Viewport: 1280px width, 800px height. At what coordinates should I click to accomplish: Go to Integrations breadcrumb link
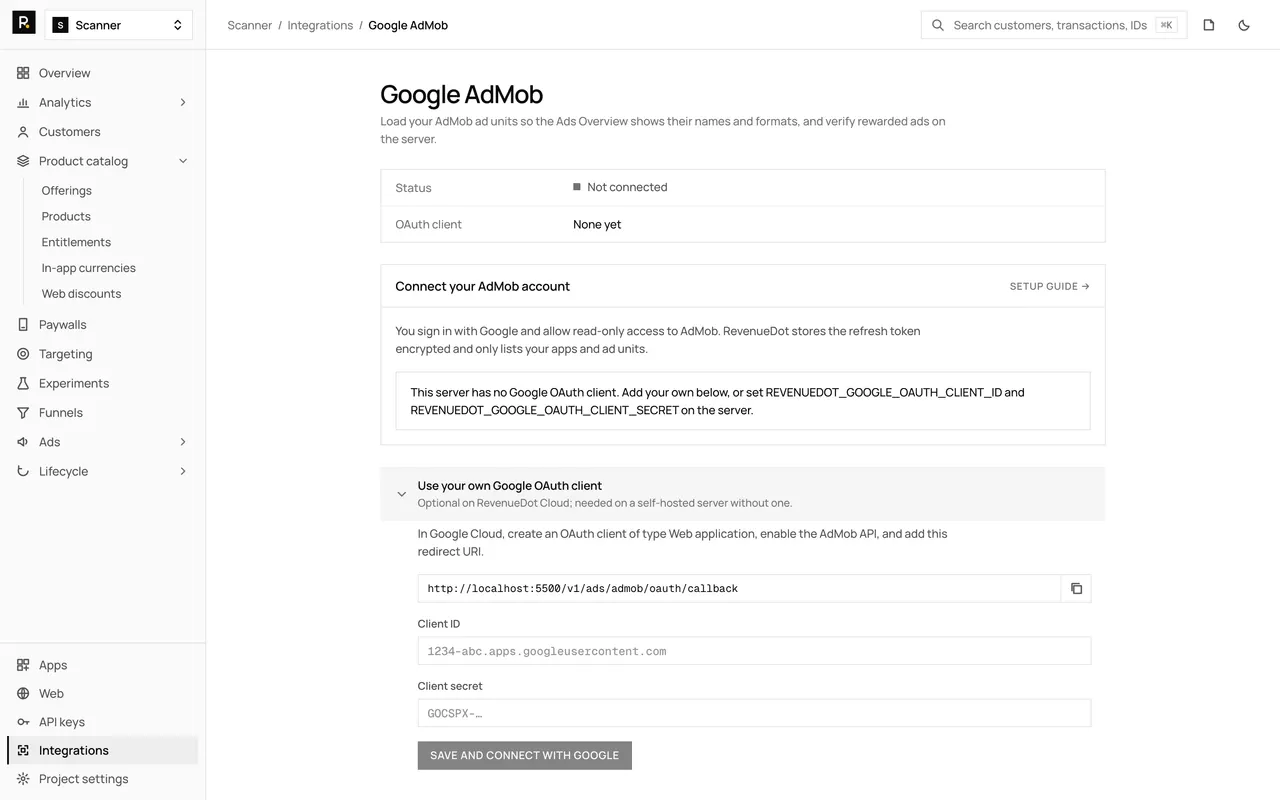pyautogui.click(x=320, y=25)
